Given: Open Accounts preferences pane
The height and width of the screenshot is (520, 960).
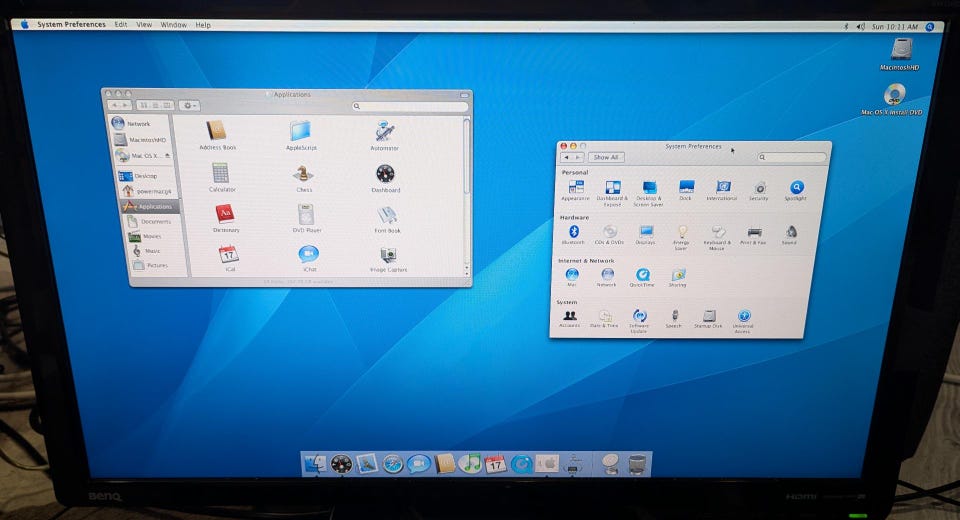Looking at the screenshot, I should [x=570, y=318].
